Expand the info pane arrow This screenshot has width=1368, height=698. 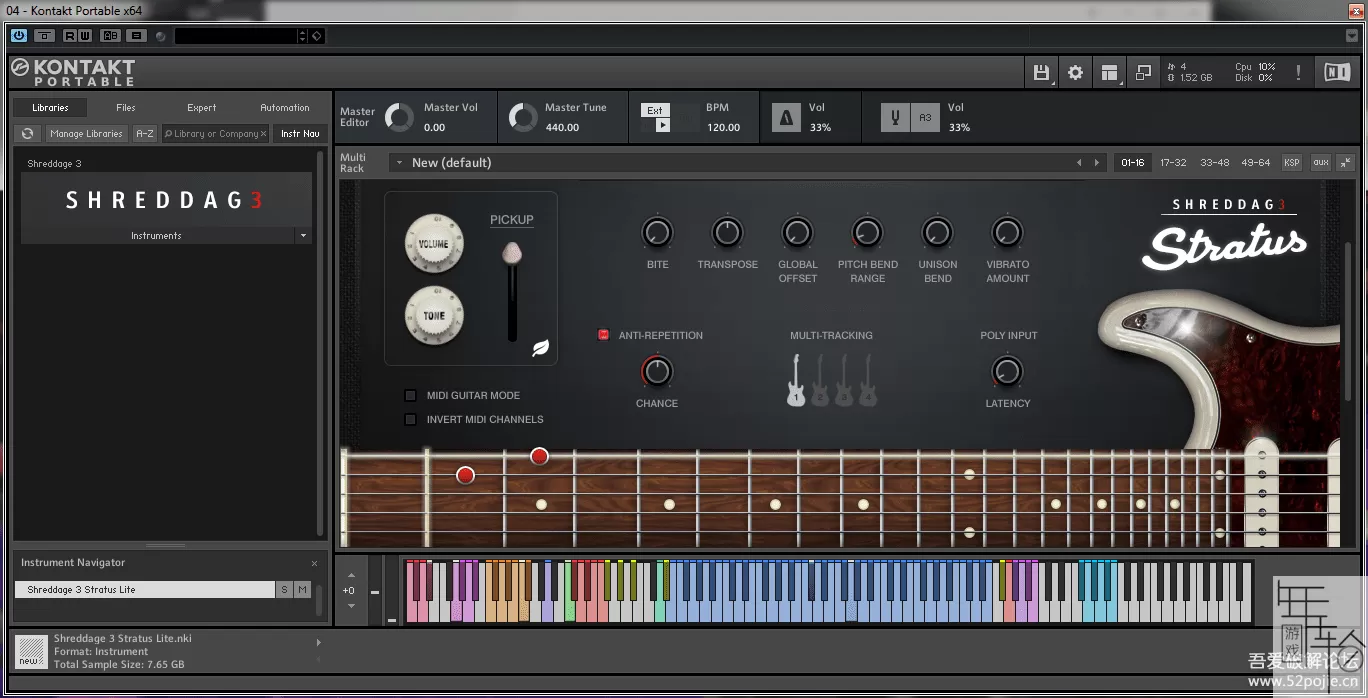[x=319, y=642]
